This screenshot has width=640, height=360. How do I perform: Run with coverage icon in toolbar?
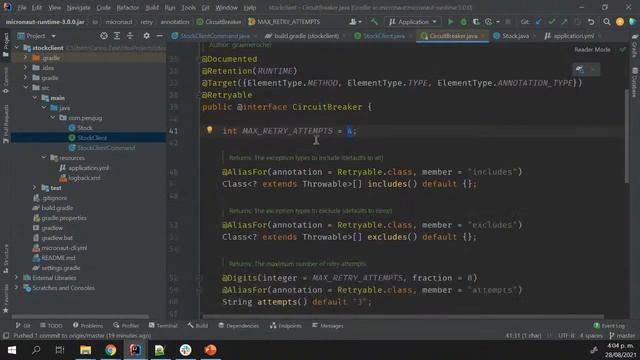pyautogui.click(x=476, y=22)
